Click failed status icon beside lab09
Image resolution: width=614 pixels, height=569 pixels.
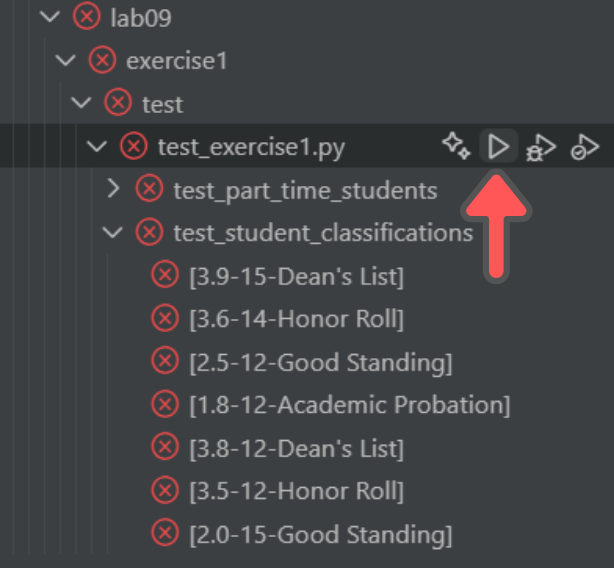pos(87,17)
